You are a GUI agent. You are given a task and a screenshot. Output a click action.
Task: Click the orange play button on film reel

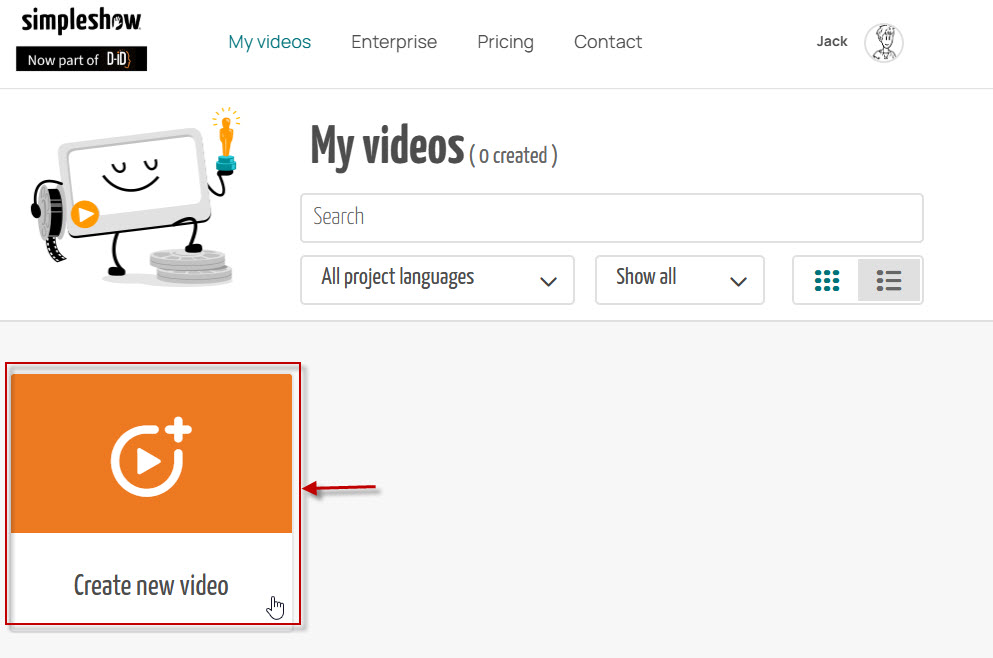(85, 214)
